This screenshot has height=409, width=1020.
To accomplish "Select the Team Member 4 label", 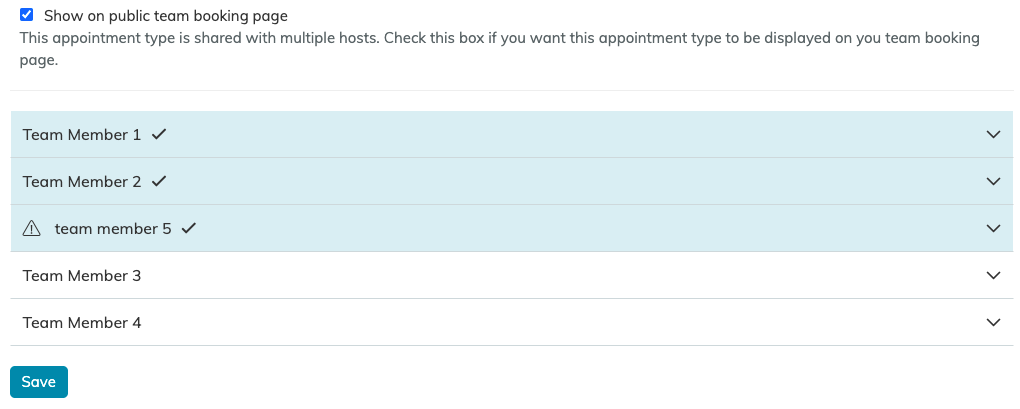I will coord(82,323).
